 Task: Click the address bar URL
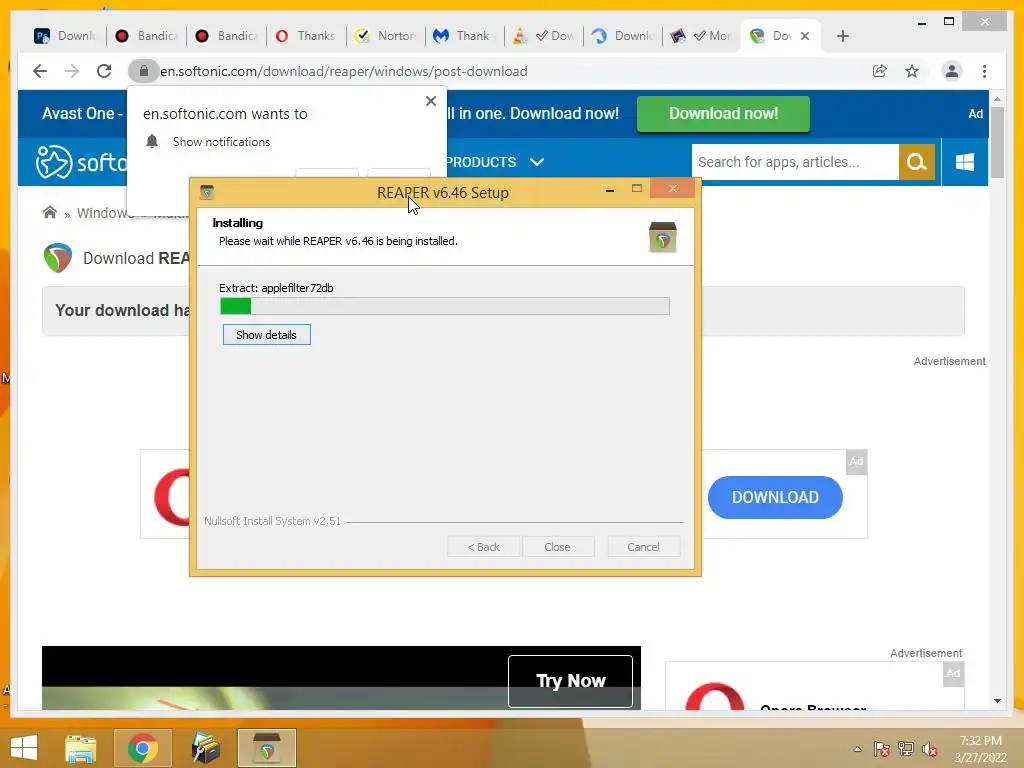click(344, 71)
